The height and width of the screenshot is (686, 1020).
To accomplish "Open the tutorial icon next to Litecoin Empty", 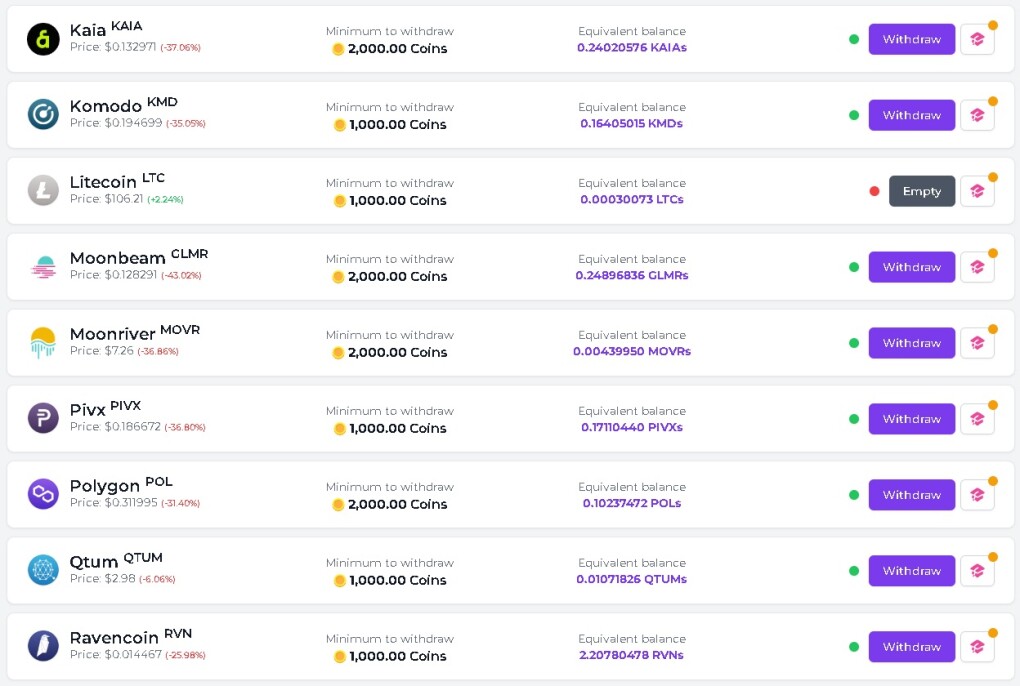I will tap(977, 191).
